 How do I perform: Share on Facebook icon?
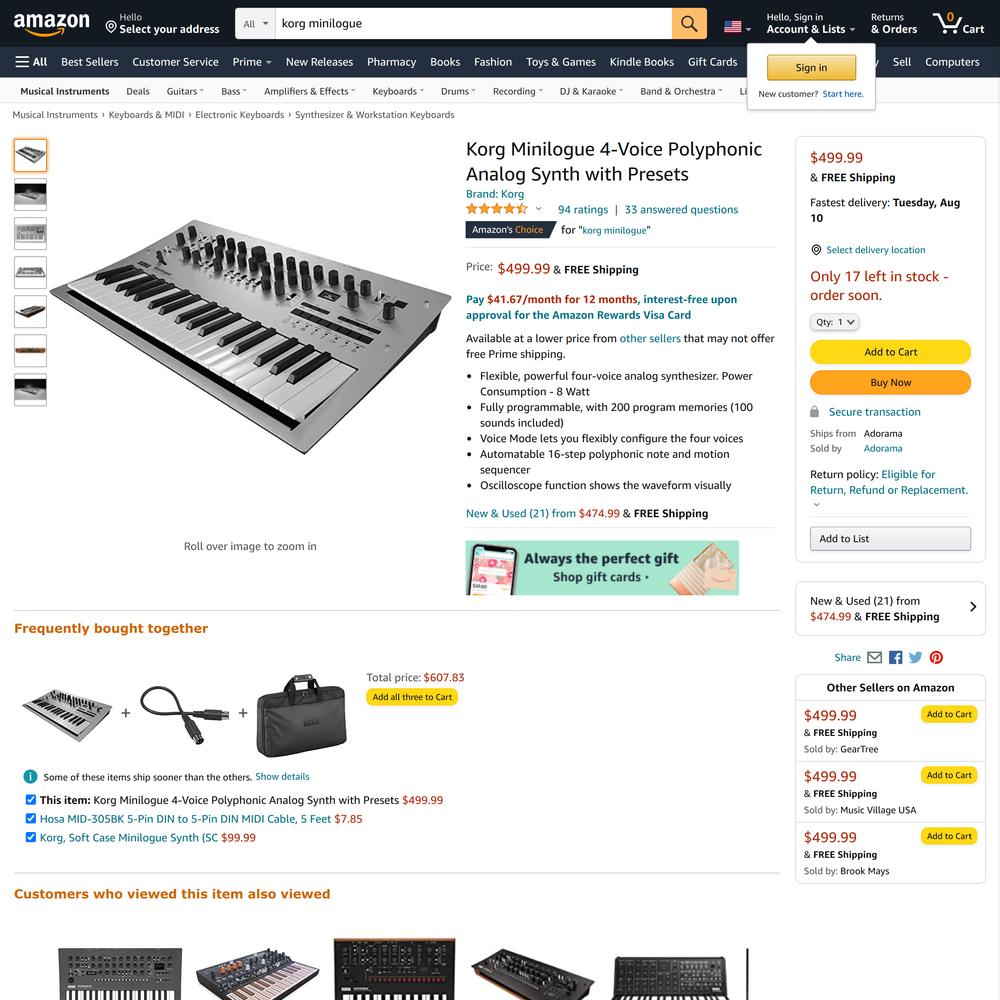(x=895, y=657)
